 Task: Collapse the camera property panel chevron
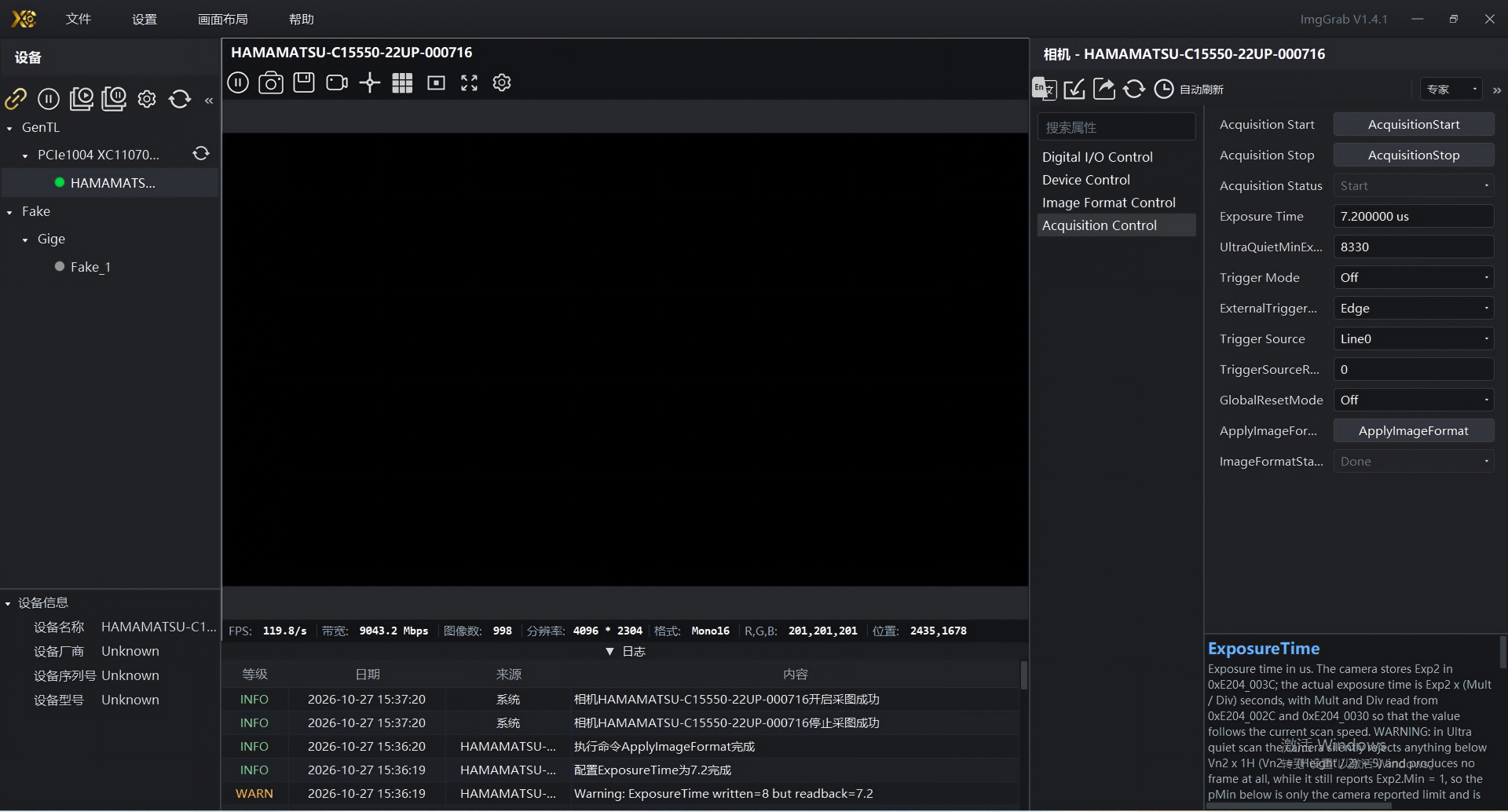pos(1497,90)
